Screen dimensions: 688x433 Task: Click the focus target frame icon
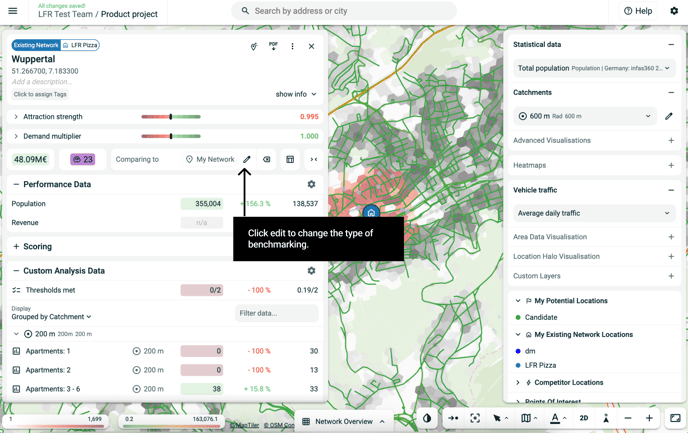(475, 419)
